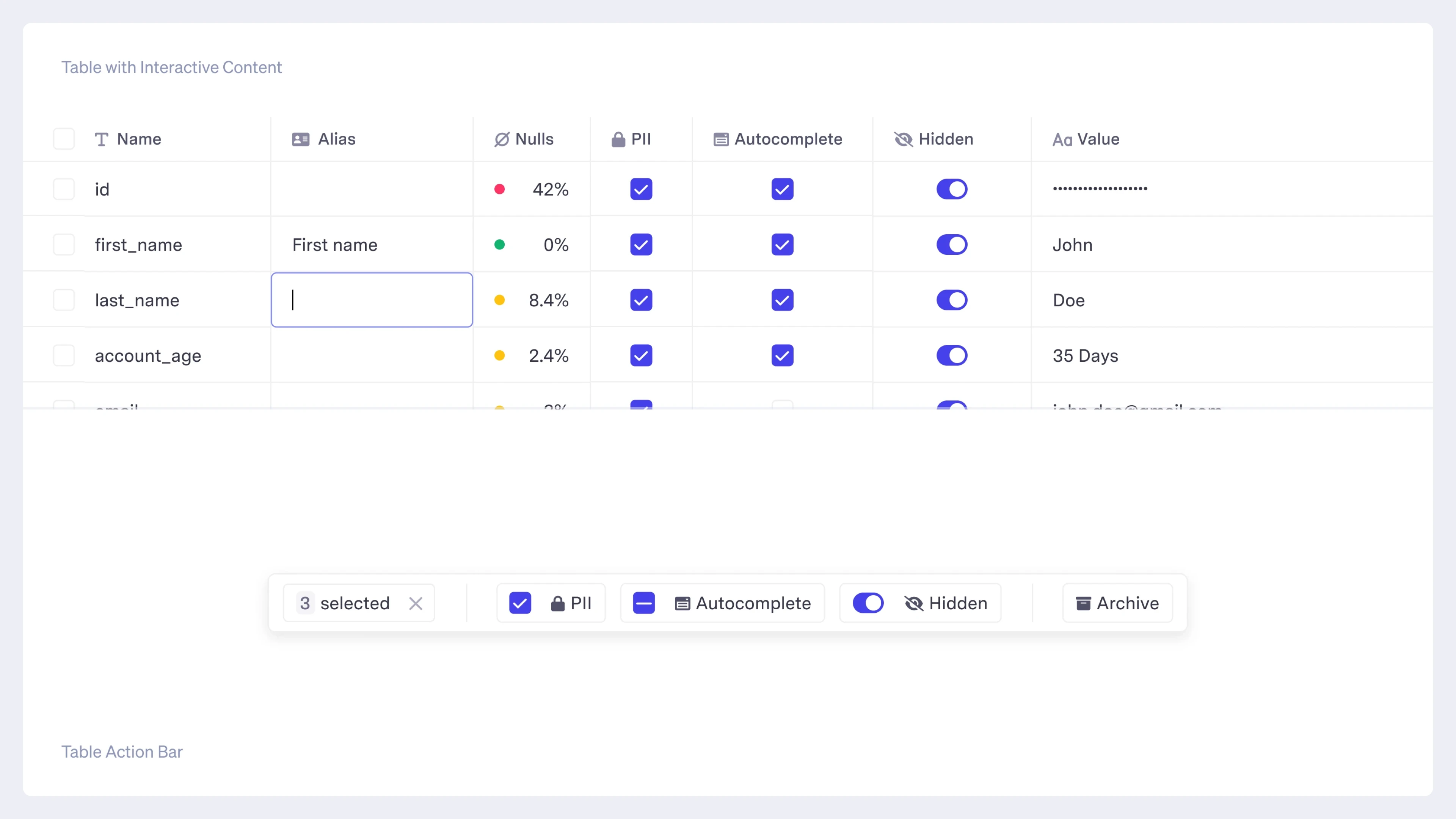Click PII checkbox in the action bar

pos(519,603)
